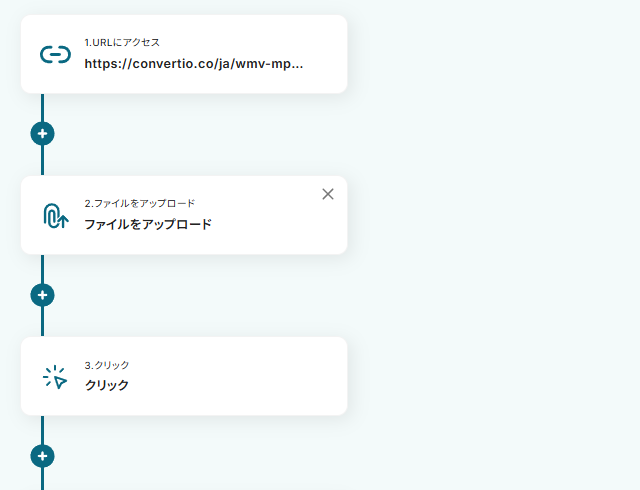The image size is (640, 490).
Task: Remove step 2 with the X icon
Action: click(328, 194)
